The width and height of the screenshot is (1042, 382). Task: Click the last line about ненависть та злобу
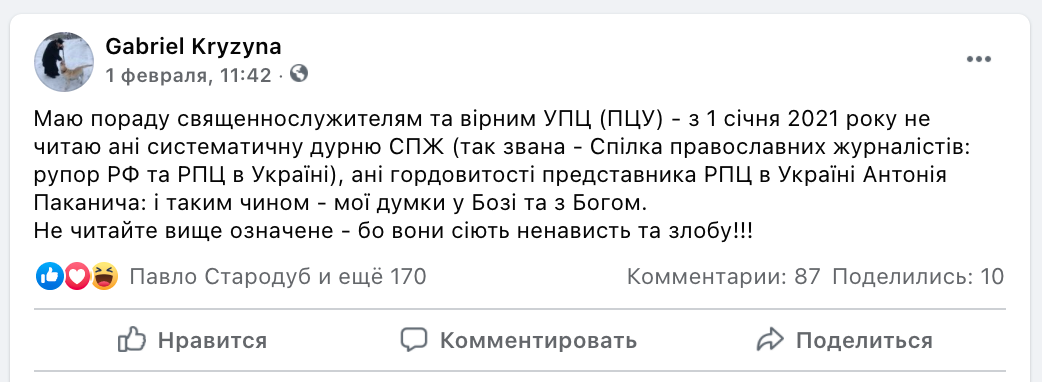393,231
